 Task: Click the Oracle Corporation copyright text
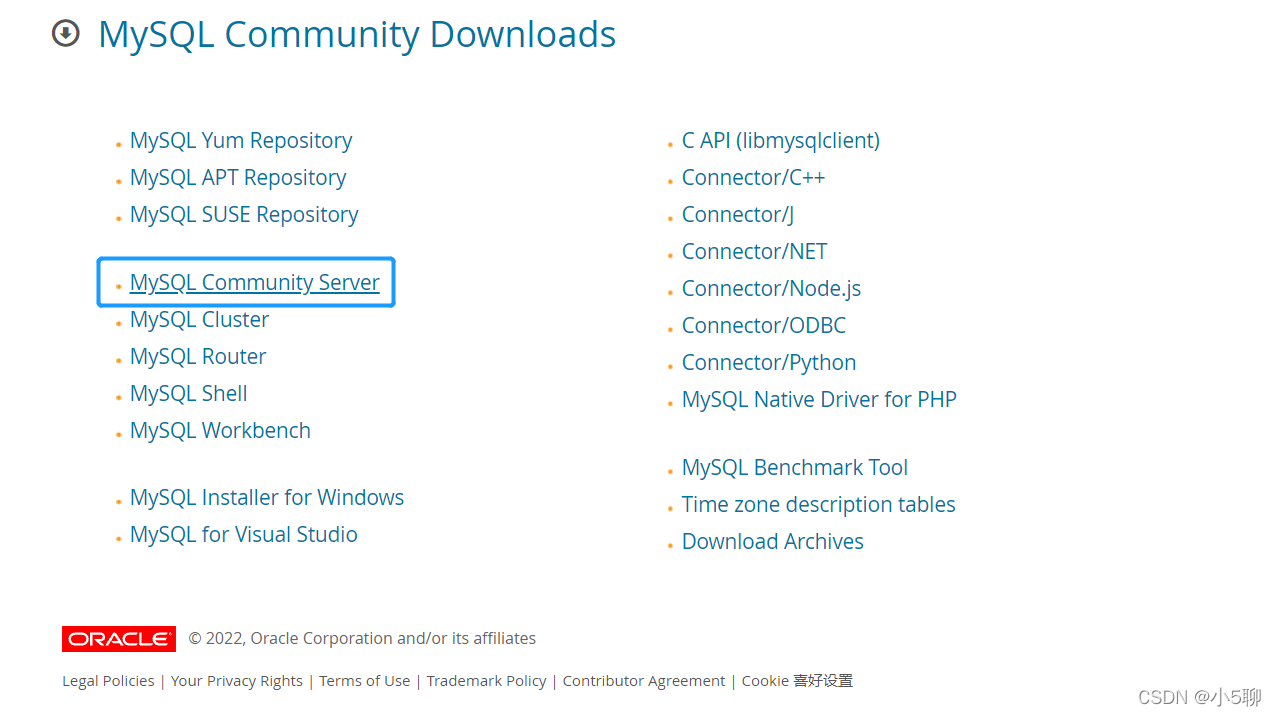pyautogui.click(x=362, y=639)
